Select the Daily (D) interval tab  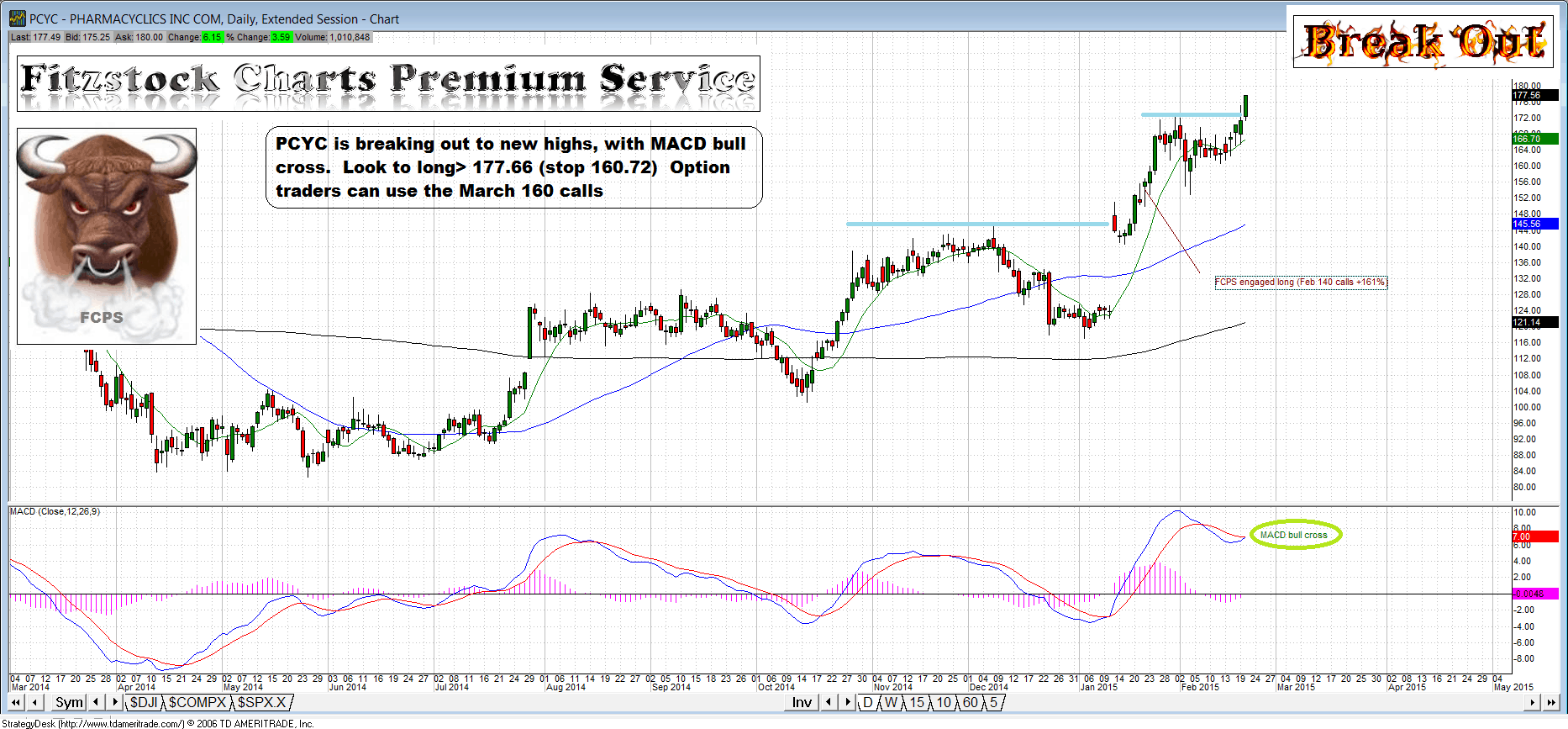pyautogui.click(x=868, y=702)
